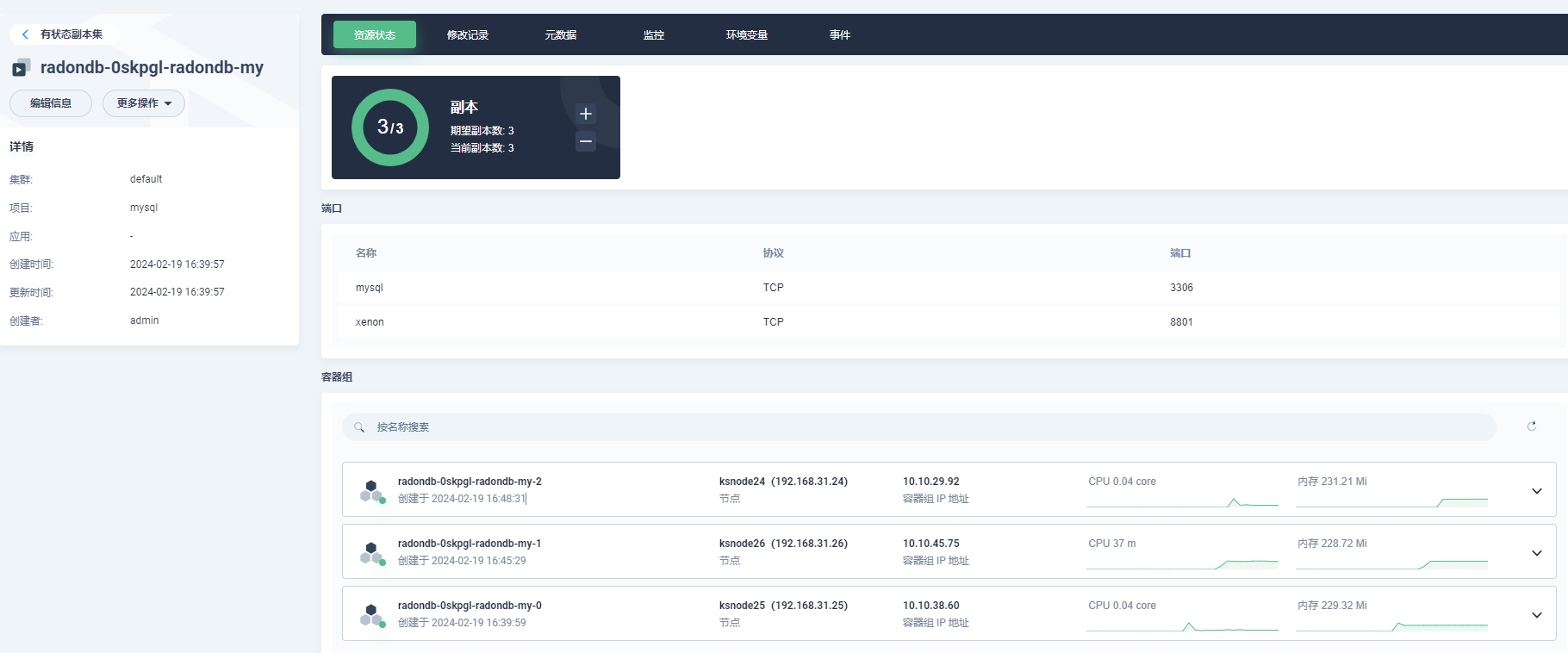Open pod radondb-0skpgl-radondb-my-2 link
The image size is (1568, 653).
(x=470, y=482)
